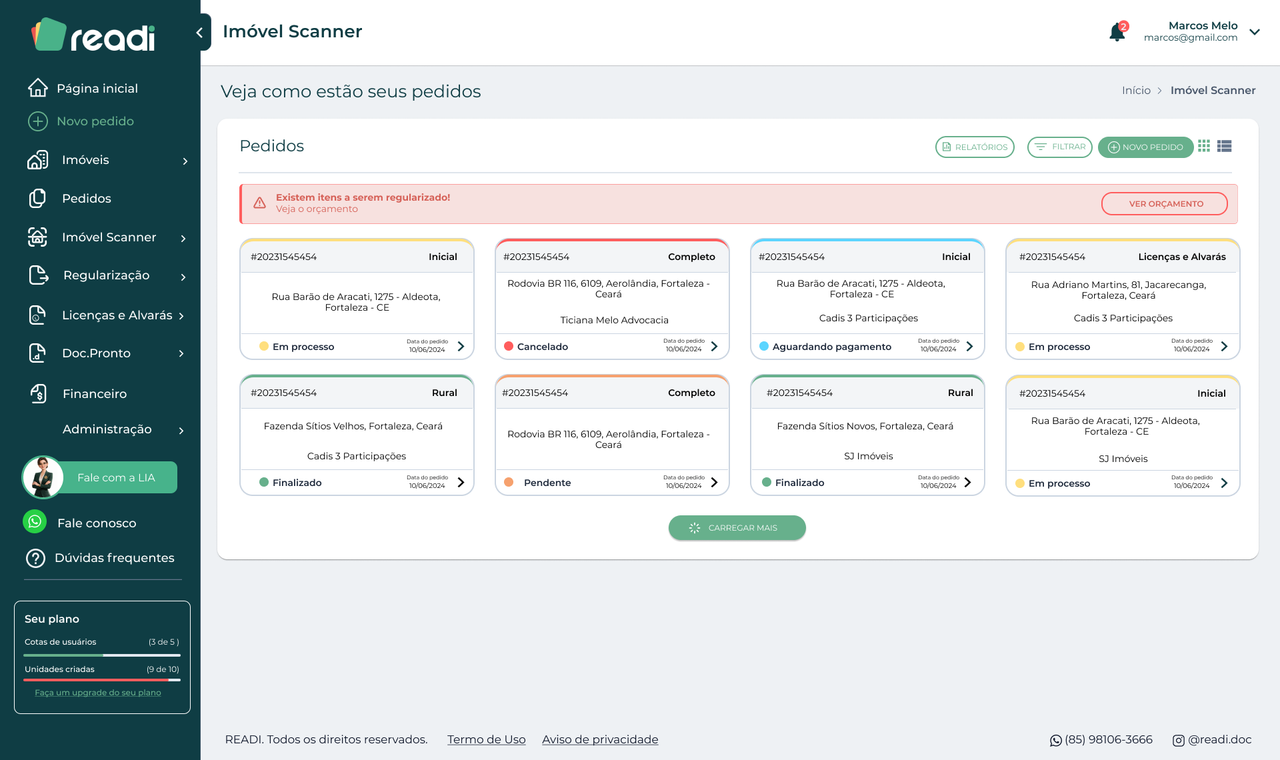Go to Página inicial in sidebar
Viewport: 1280px width, 760px height.
click(97, 88)
